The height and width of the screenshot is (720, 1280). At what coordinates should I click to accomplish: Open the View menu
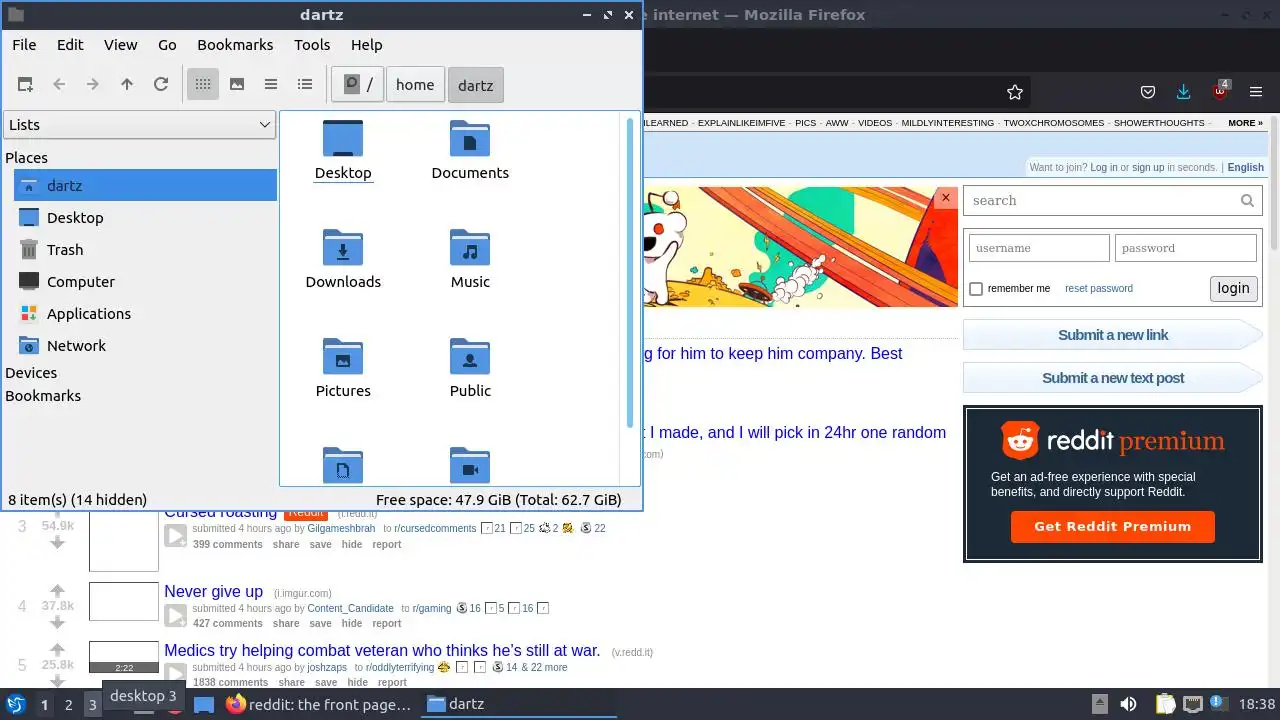(121, 45)
